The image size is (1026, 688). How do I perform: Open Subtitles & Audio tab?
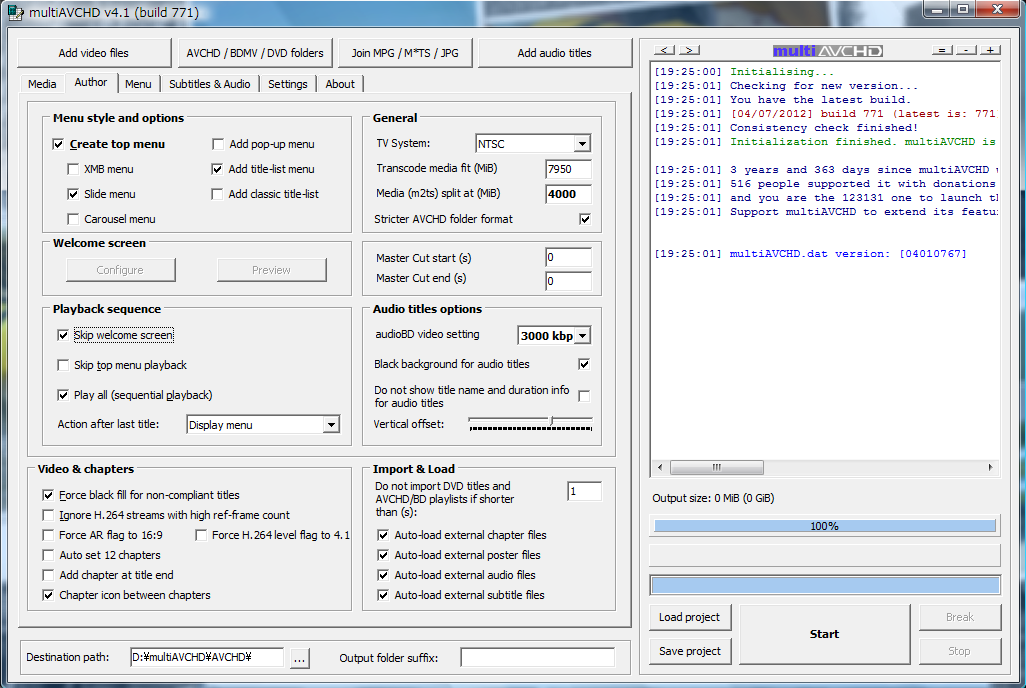pyautogui.click(x=209, y=84)
